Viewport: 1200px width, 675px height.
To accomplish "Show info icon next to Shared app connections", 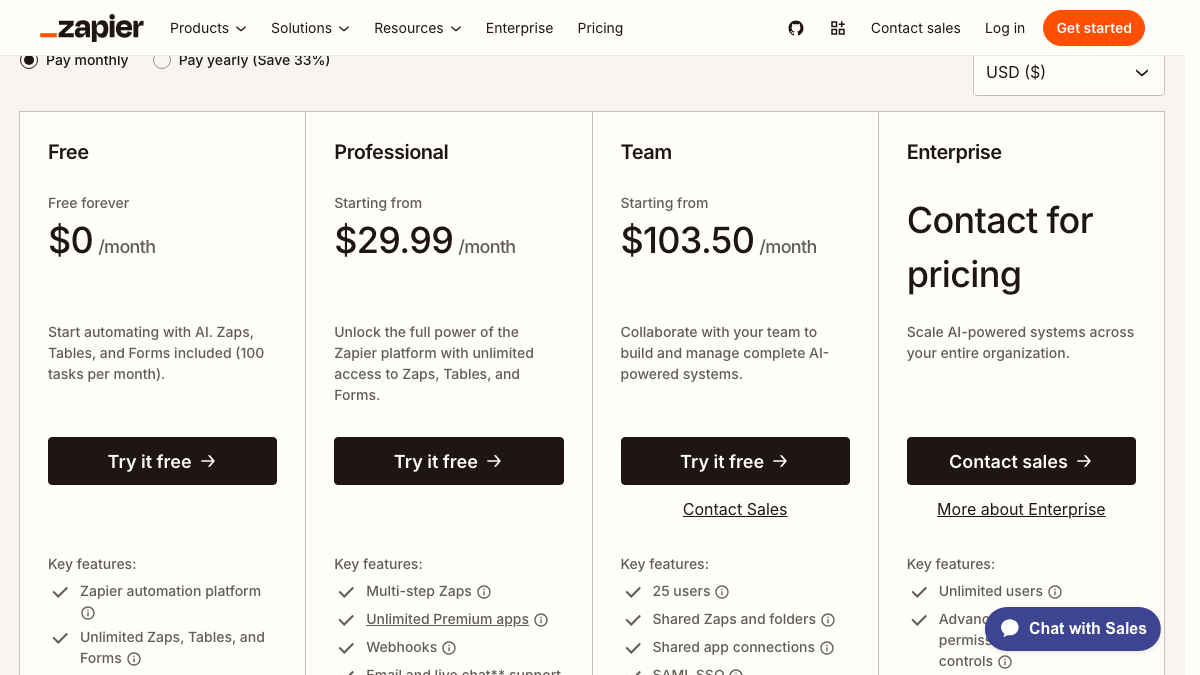I will click(827, 648).
